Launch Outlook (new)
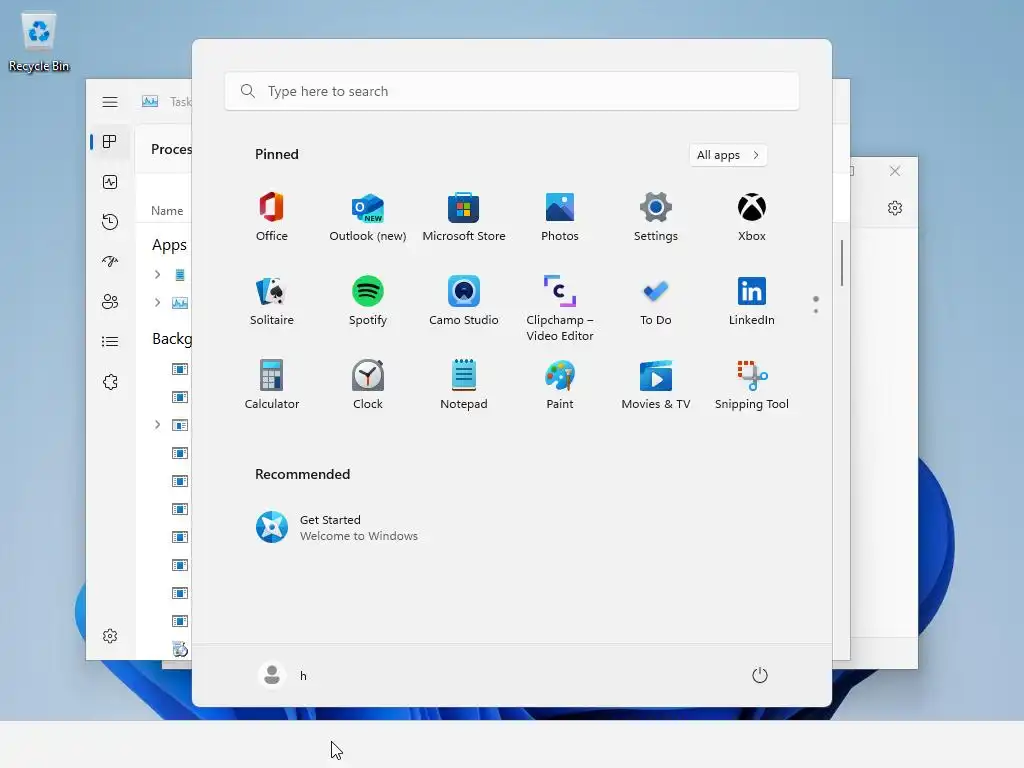This screenshot has height=768, width=1024. click(368, 217)
